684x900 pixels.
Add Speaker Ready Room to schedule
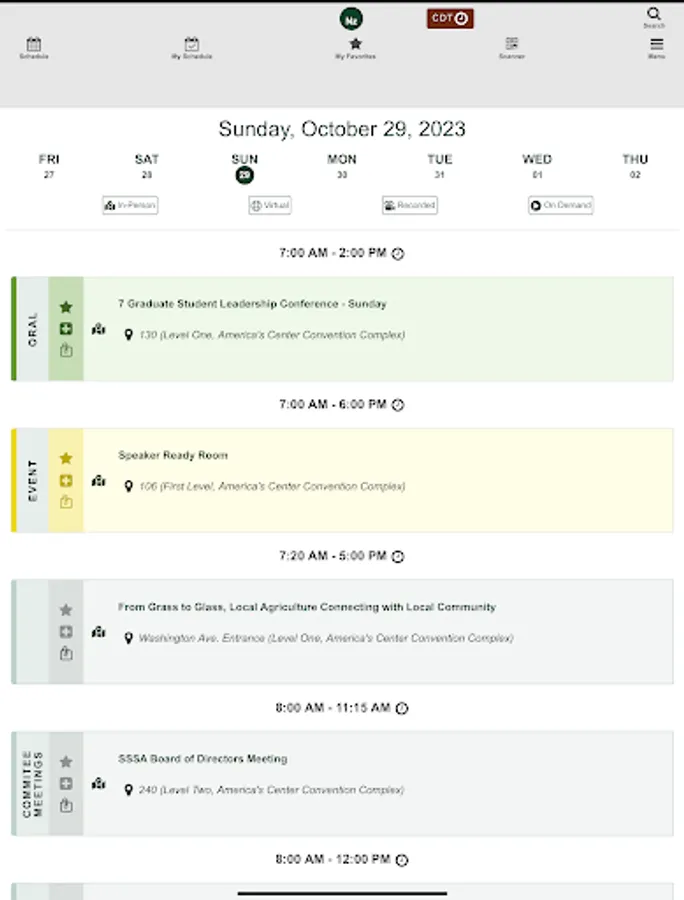pyautogui.click(x=66, y=481)
